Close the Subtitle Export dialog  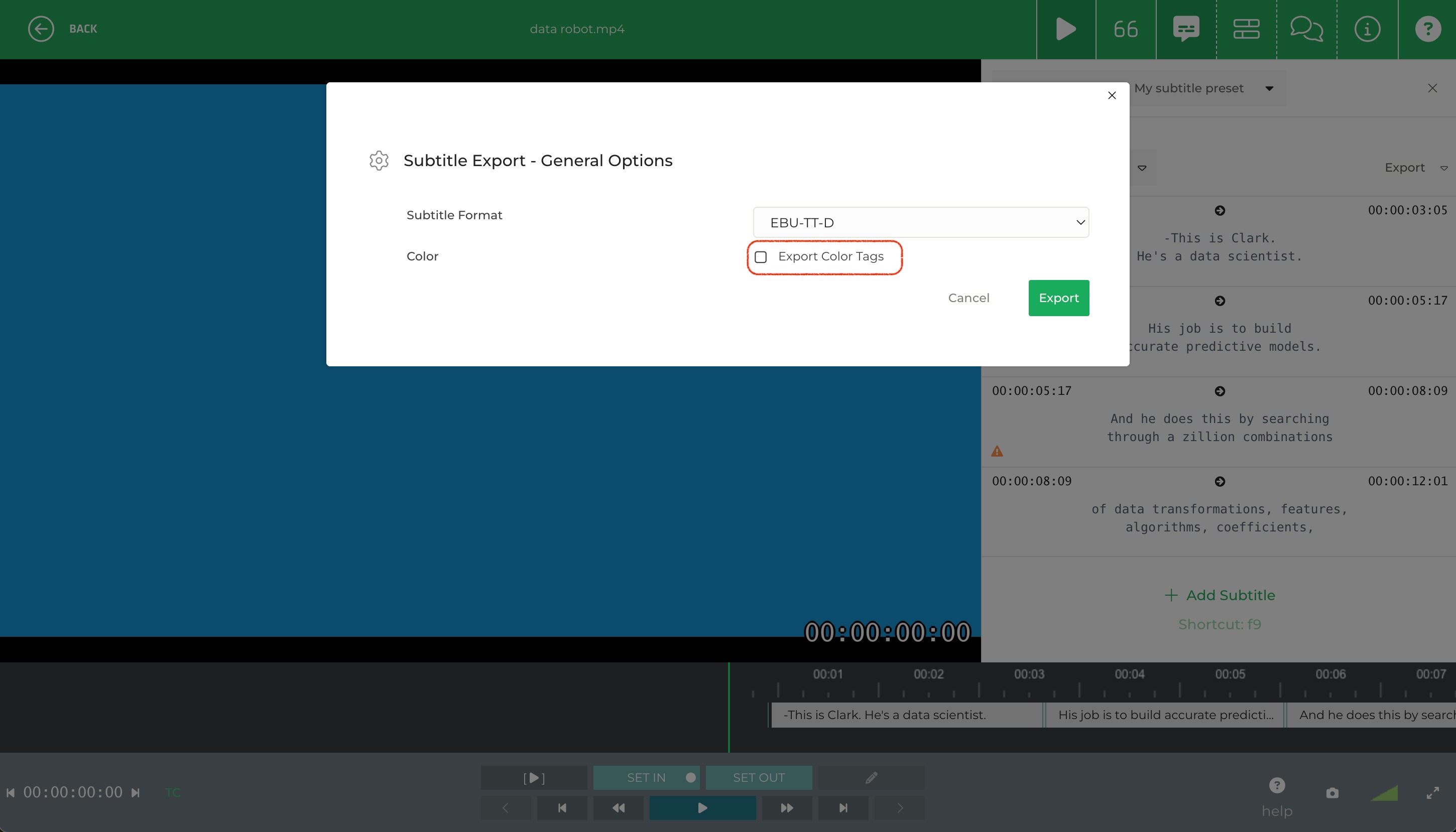1112,95
